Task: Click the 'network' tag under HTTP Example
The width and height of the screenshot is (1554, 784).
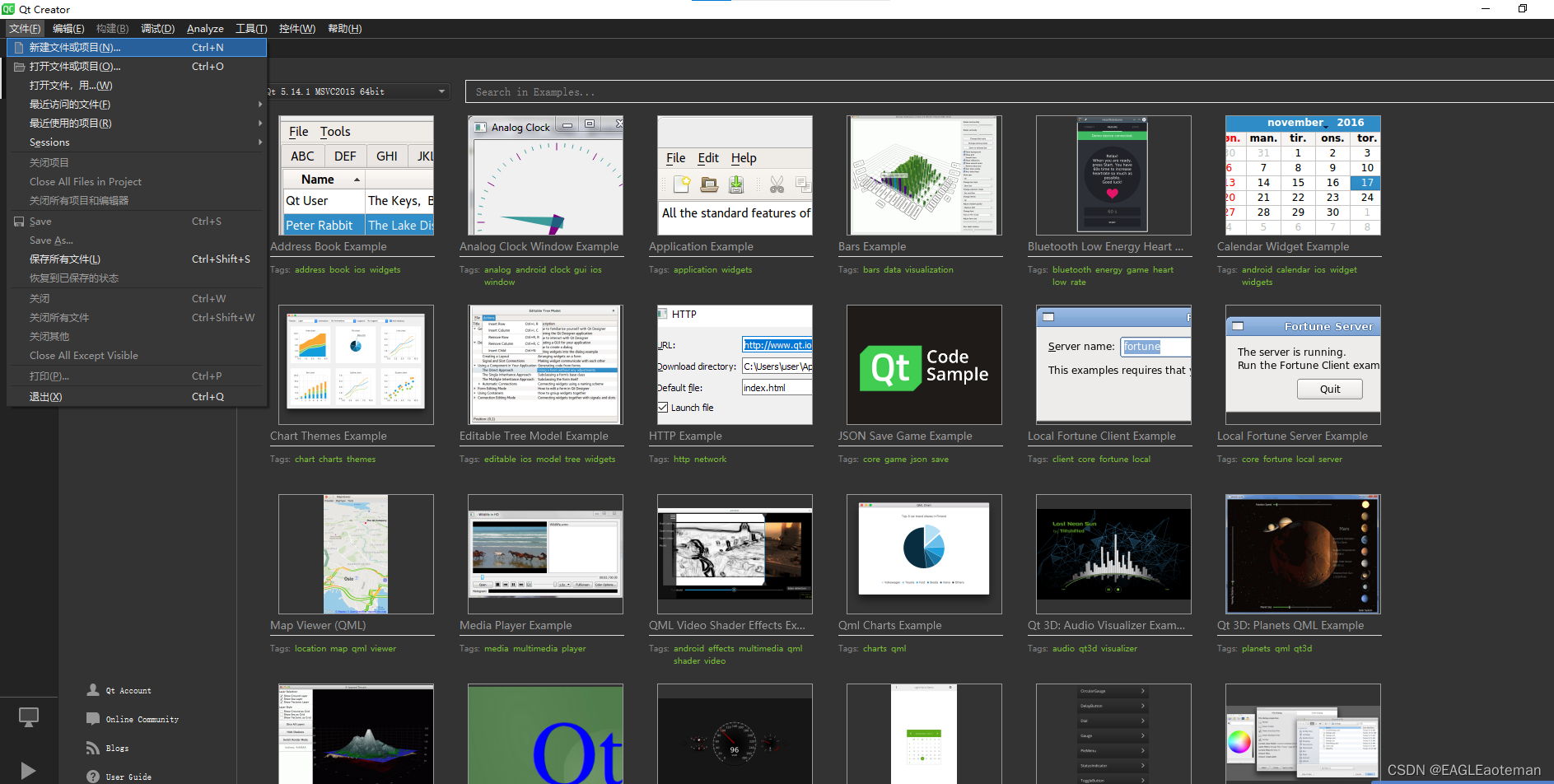Action: (711, 460)
